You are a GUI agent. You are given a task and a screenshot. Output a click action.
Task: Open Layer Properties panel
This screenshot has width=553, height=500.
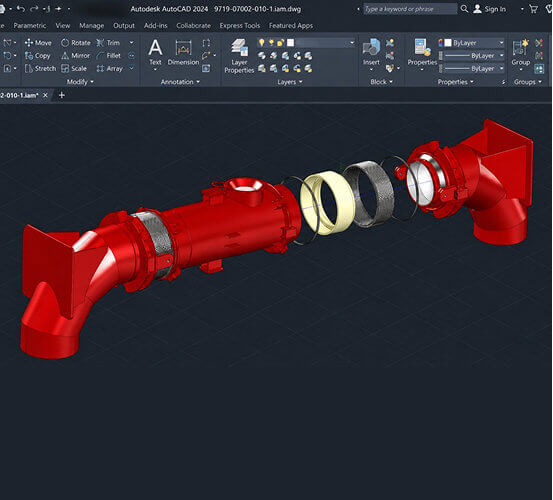(239, 56)
